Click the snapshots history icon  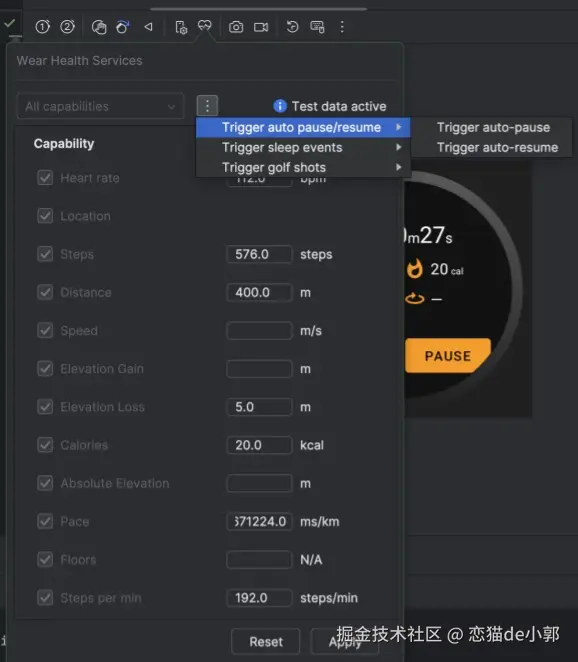point(292,27)
